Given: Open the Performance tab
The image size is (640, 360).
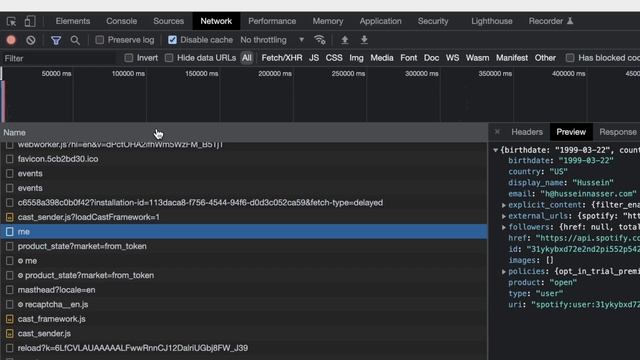Looking at the screenshot, I should tap(272, 21).
